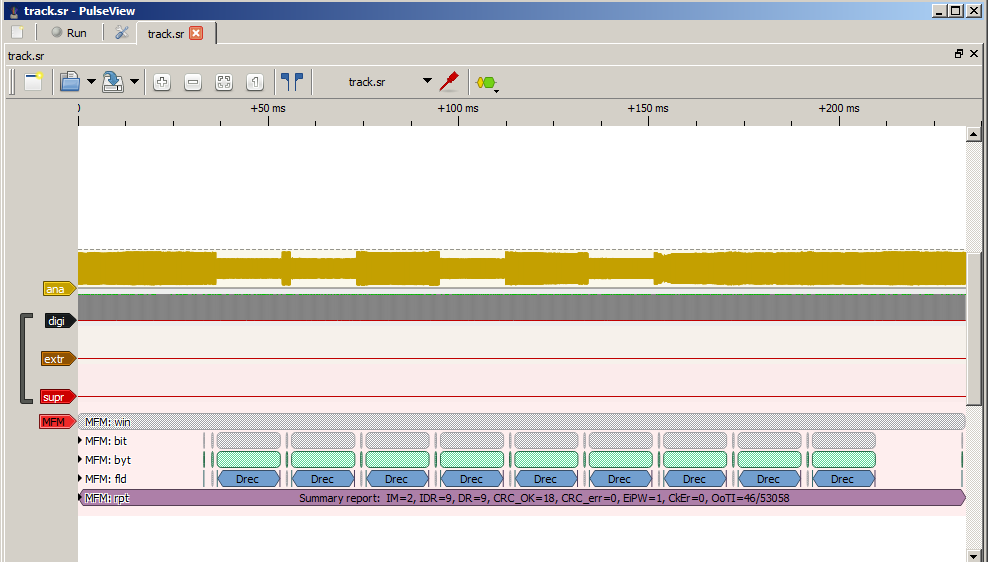This screenshot has width=988, height=562.
Task: Click the MFM: win annotation row
Action: point(522,422)
